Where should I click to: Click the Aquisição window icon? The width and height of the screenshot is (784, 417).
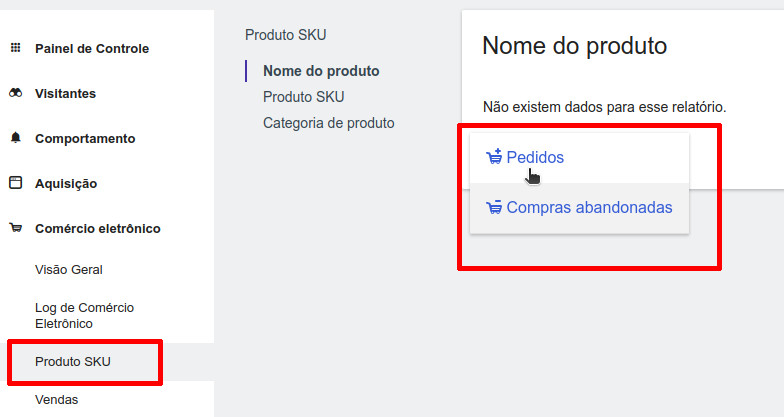(15, 183)
